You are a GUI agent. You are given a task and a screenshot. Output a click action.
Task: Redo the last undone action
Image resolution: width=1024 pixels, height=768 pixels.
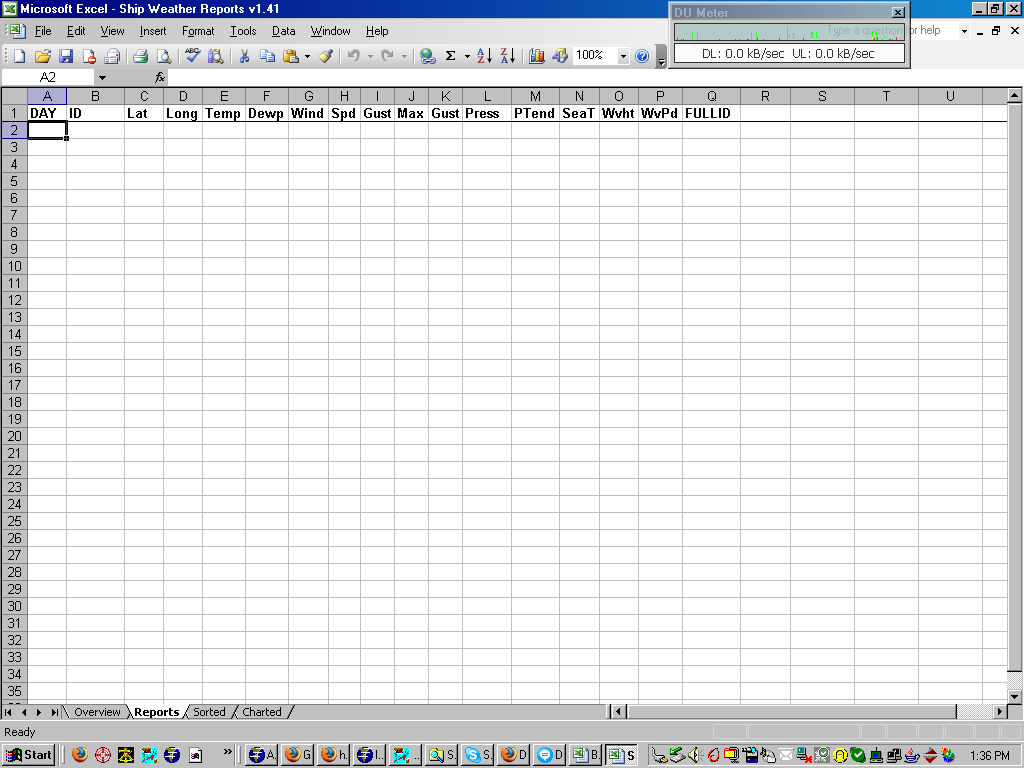[388, 56]
